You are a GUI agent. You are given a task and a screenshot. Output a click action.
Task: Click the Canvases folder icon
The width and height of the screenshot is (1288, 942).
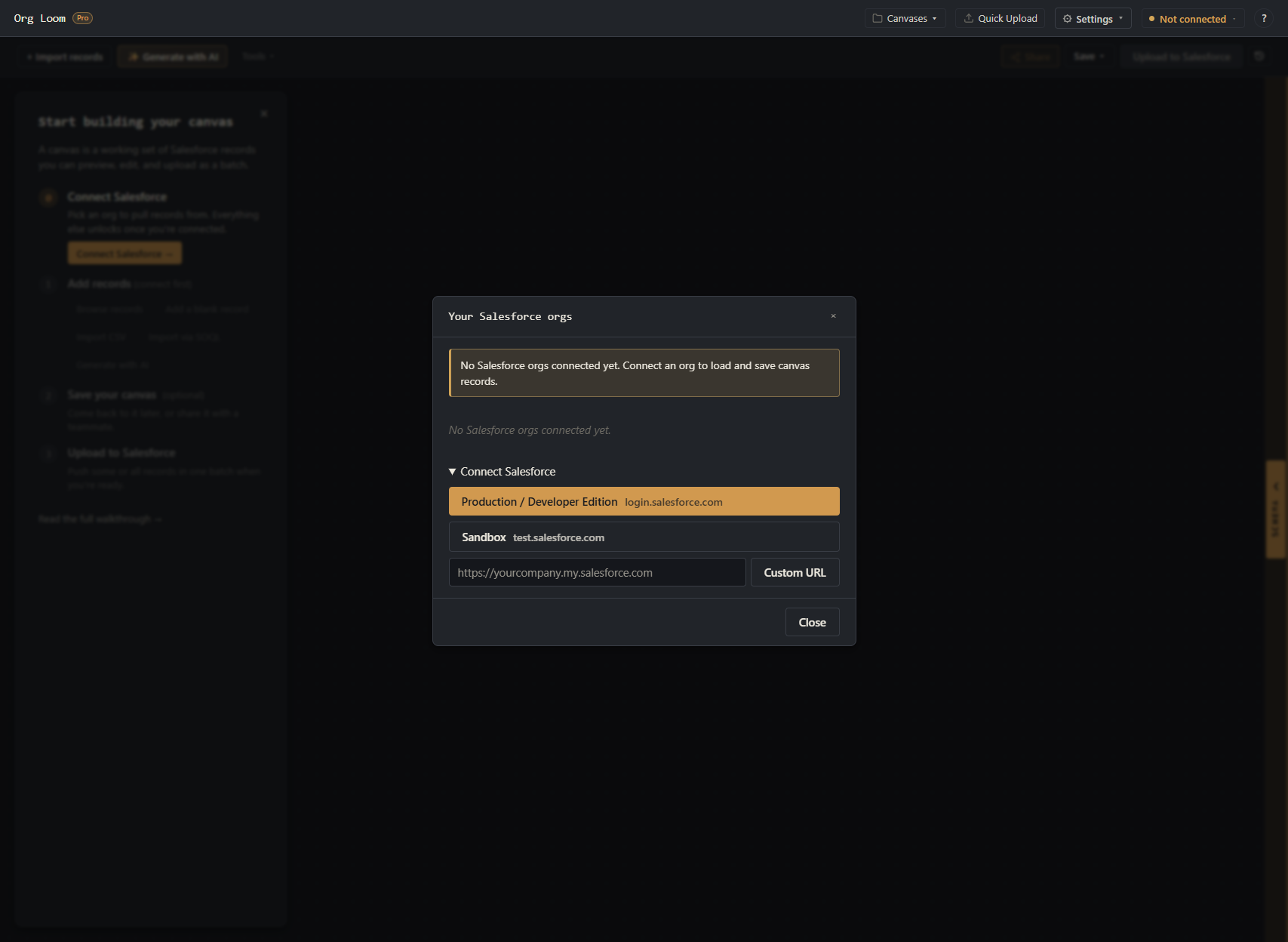[878, 18]
